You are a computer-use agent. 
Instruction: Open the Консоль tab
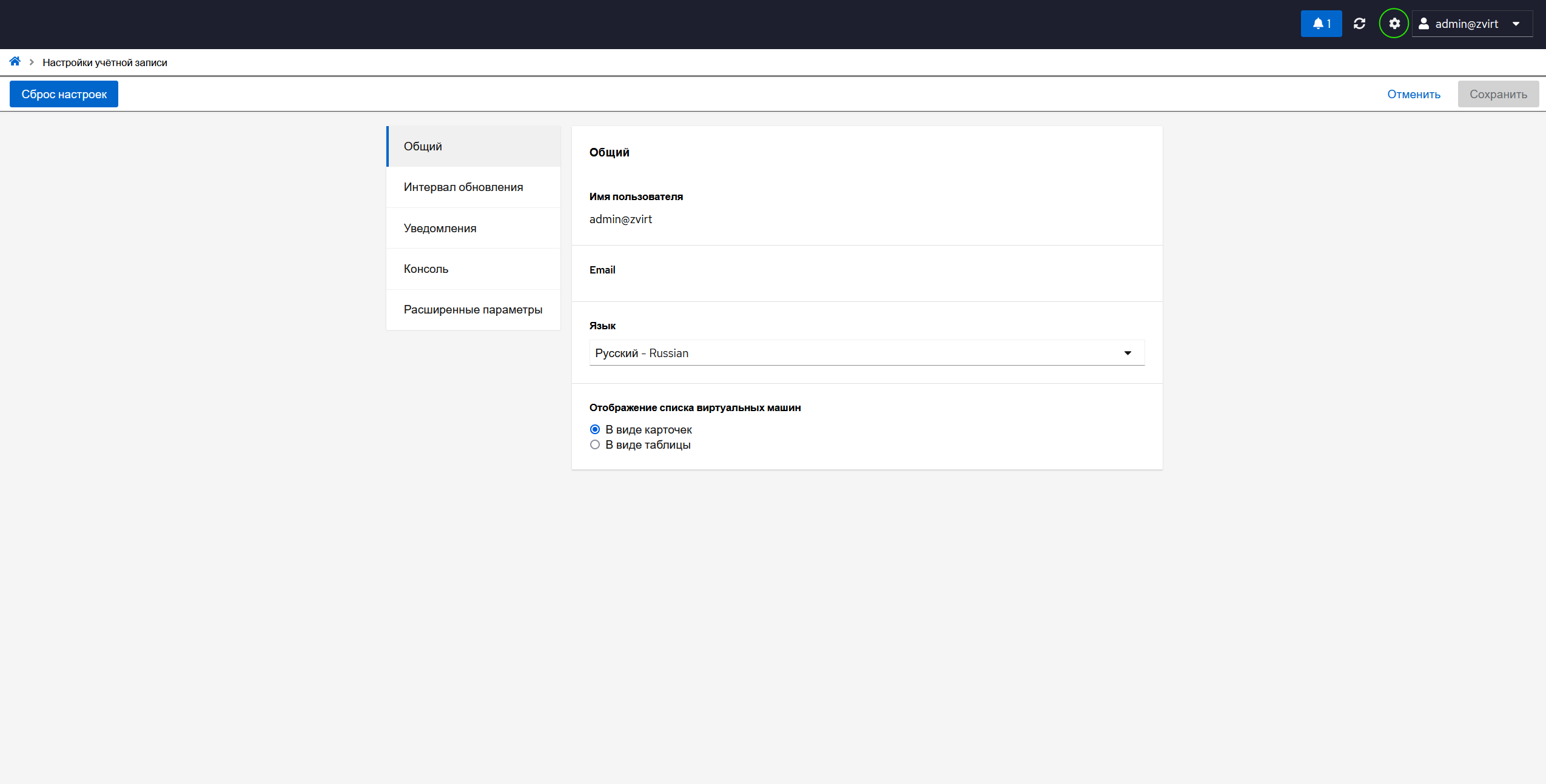point(474,269)
